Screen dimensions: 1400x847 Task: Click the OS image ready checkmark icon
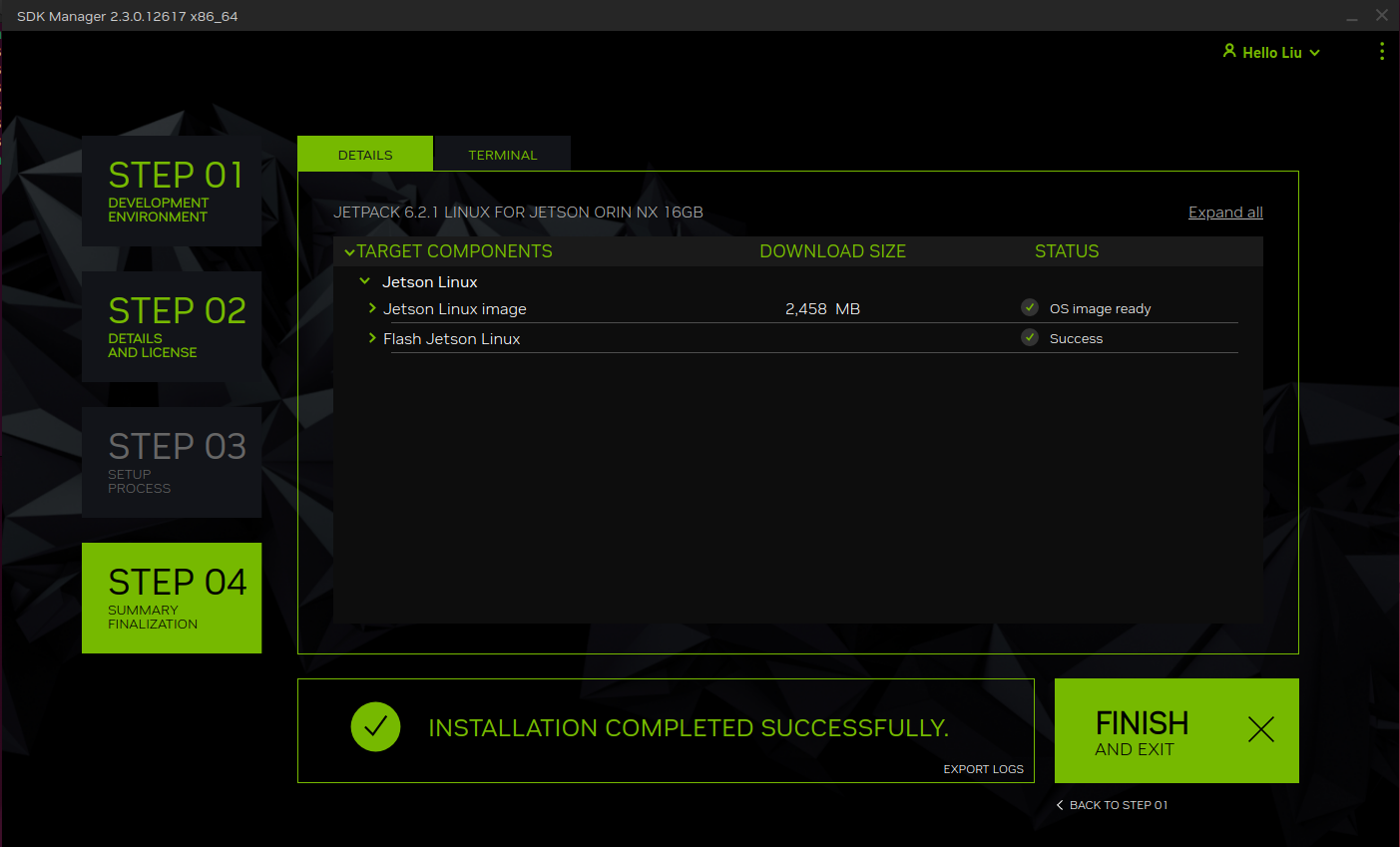tap(1030, 307)
